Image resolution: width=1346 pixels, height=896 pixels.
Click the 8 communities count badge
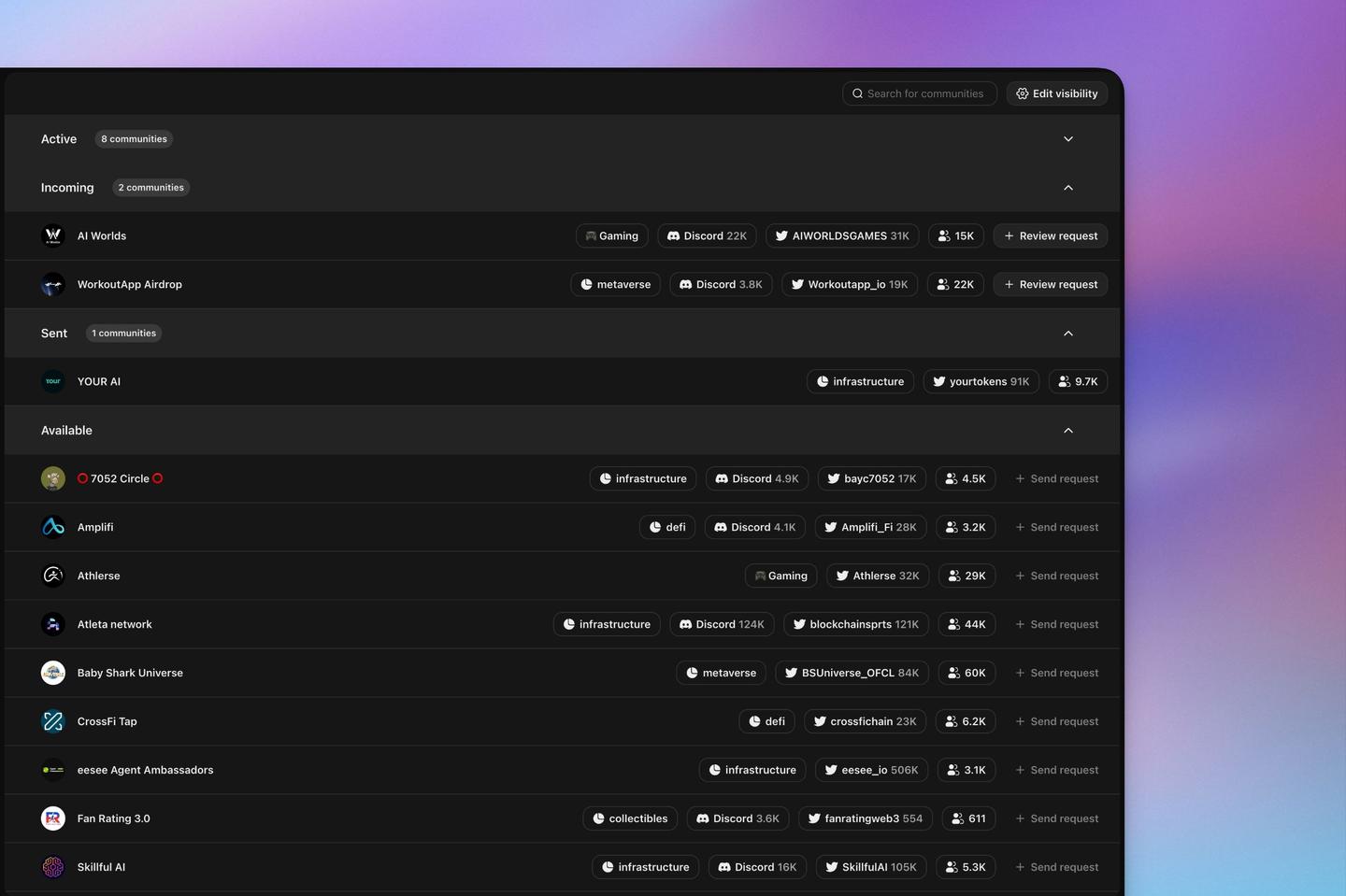[x=134, y=139]
